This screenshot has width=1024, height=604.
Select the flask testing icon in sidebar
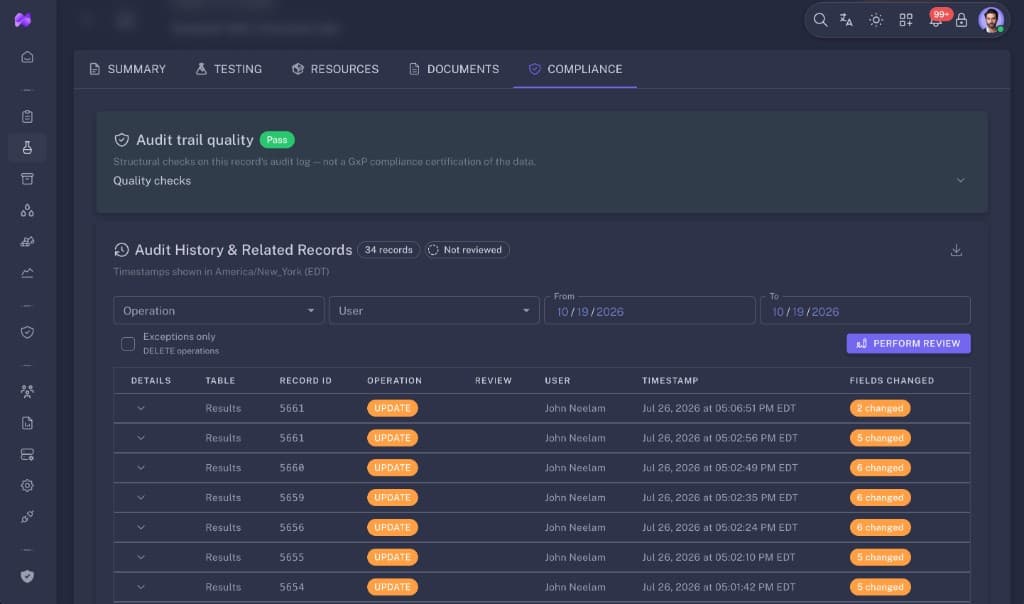(27, 148)
